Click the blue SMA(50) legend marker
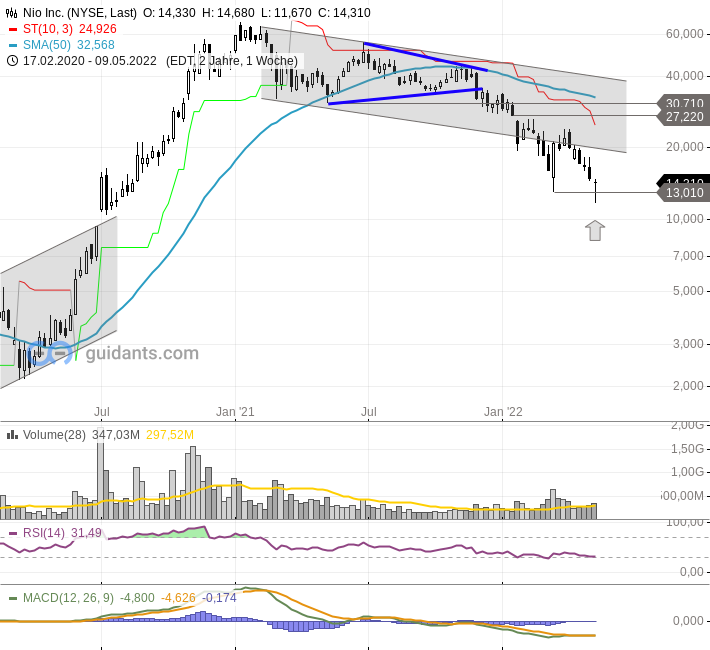This screenshot has height=650, width=710. coord(13,45)
